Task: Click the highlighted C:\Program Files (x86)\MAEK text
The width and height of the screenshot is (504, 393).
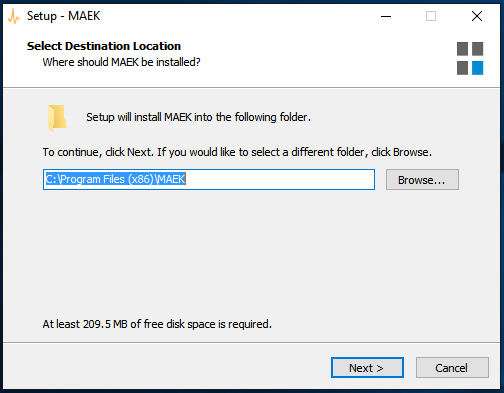Action: pyautogui.click(x=115, y=179)
